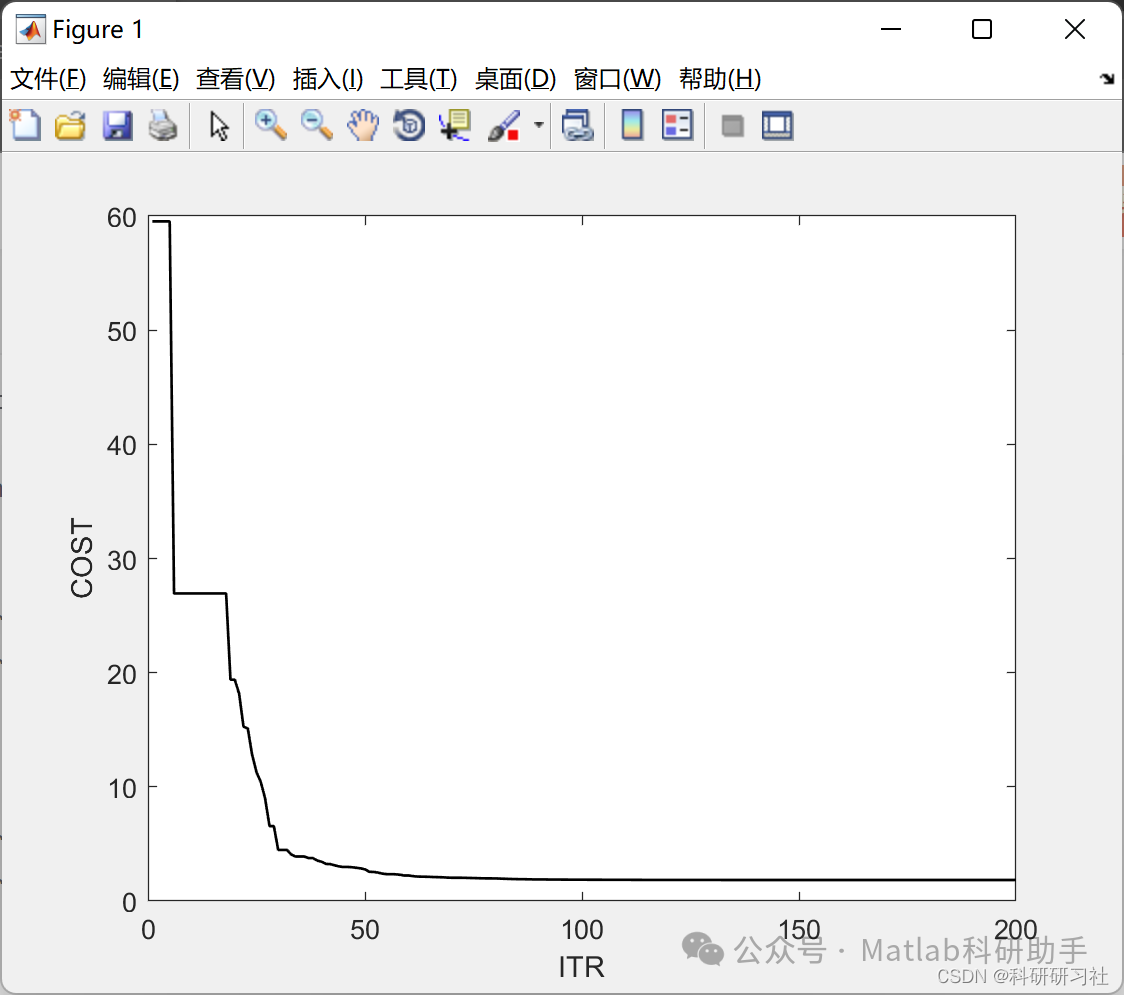Open the 帮助(H) menu
The image size is (1124, 995).
pos(720,79)
